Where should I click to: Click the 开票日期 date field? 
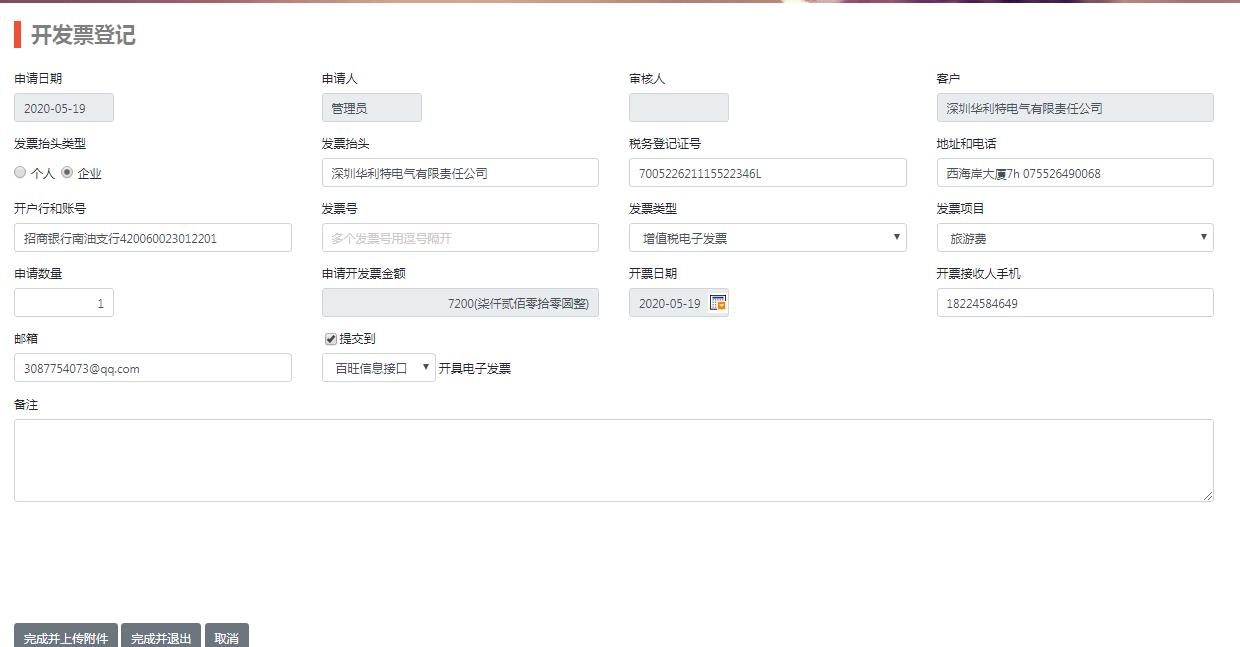click(x=679, y=303)
